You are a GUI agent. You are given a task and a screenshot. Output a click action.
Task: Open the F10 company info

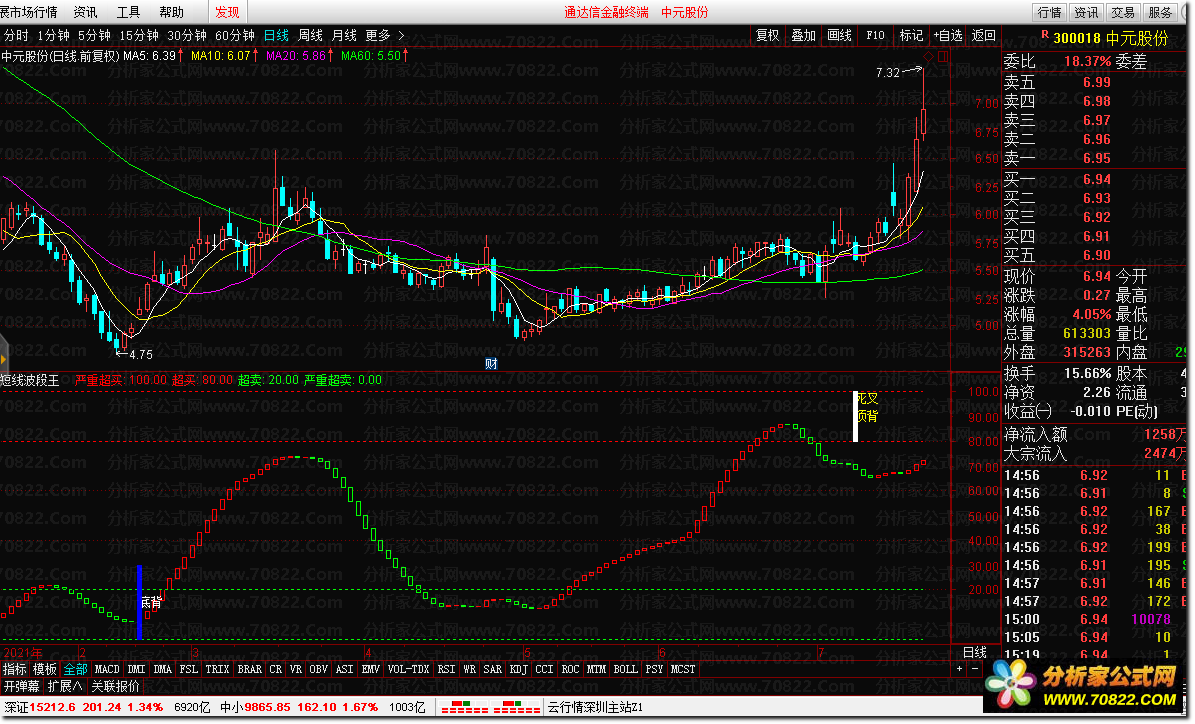tap(875, 35)
